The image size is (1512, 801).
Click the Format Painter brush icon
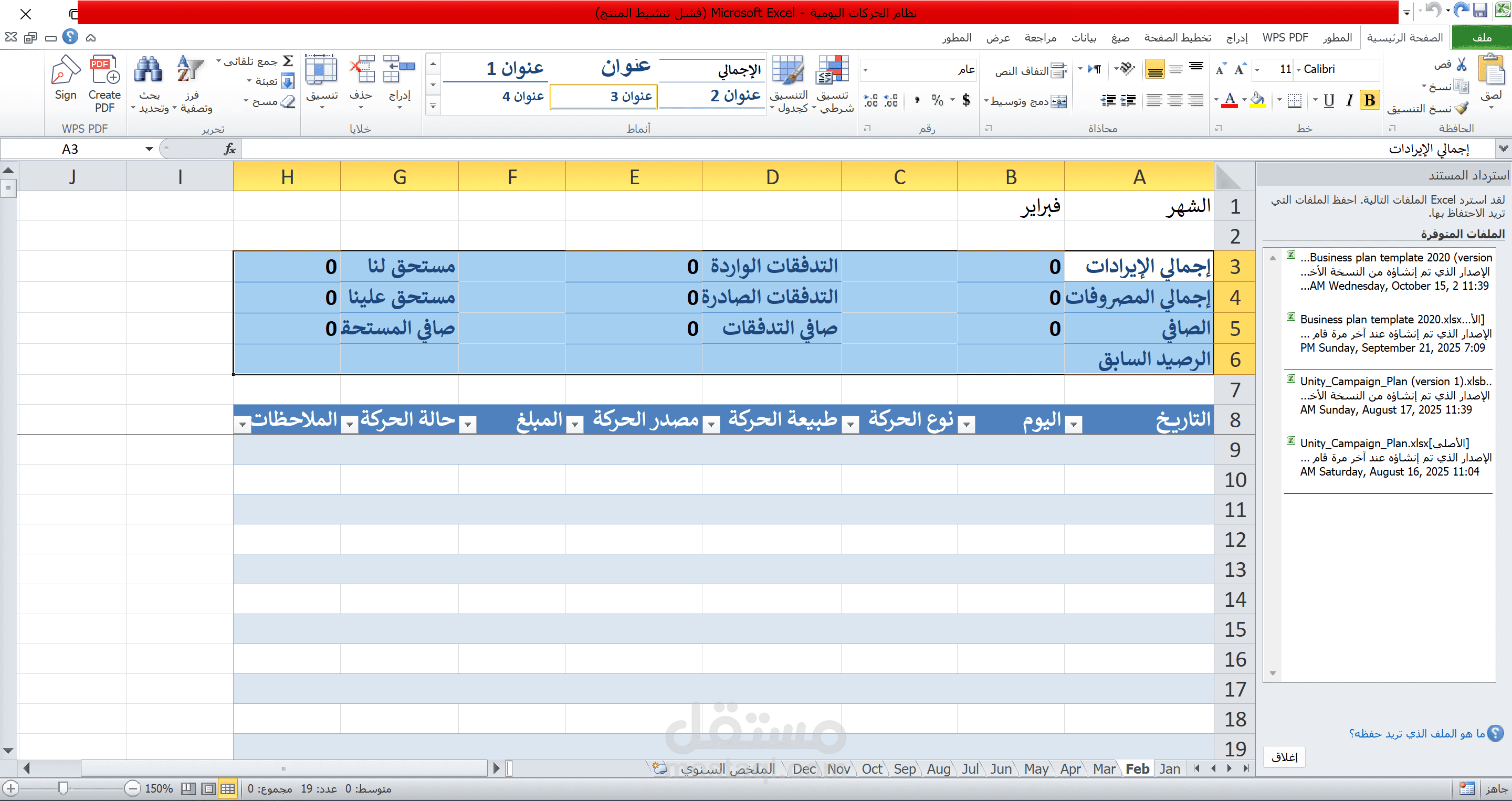pyautogui.click(x=1462, y=109)
